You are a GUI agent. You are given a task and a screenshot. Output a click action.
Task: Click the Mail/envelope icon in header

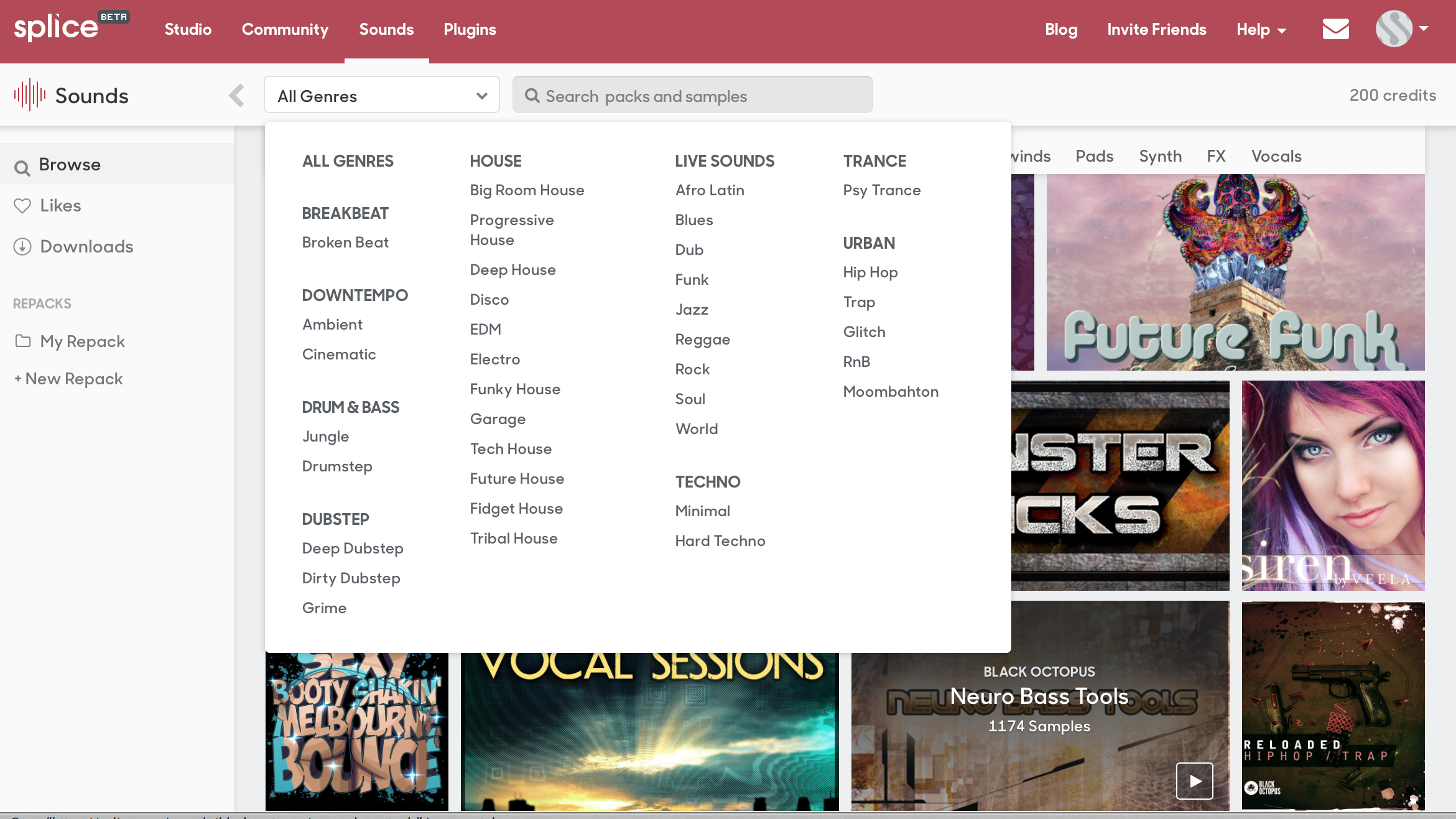[x=1336, y=28]
